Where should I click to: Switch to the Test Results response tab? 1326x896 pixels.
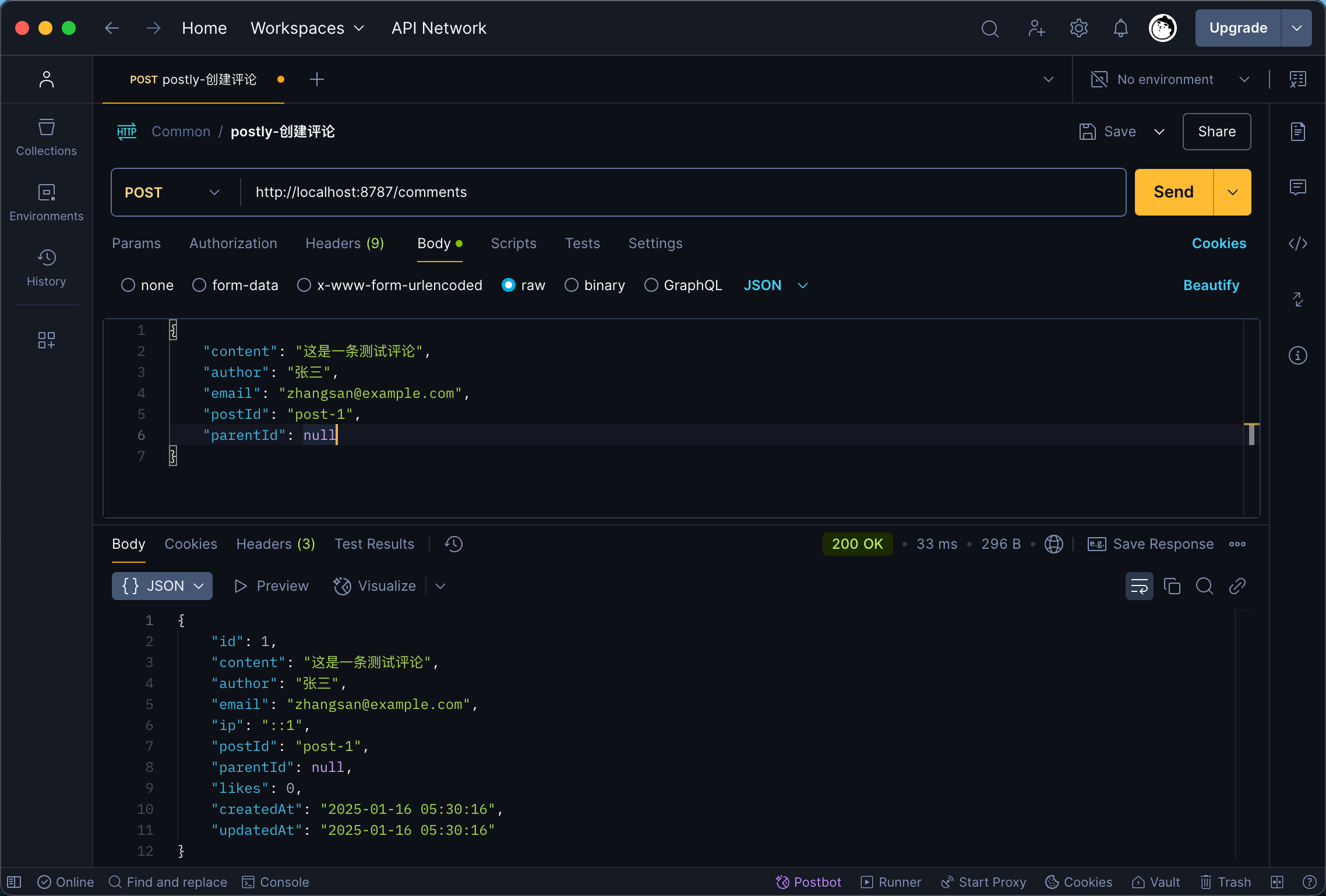point(374,544)
